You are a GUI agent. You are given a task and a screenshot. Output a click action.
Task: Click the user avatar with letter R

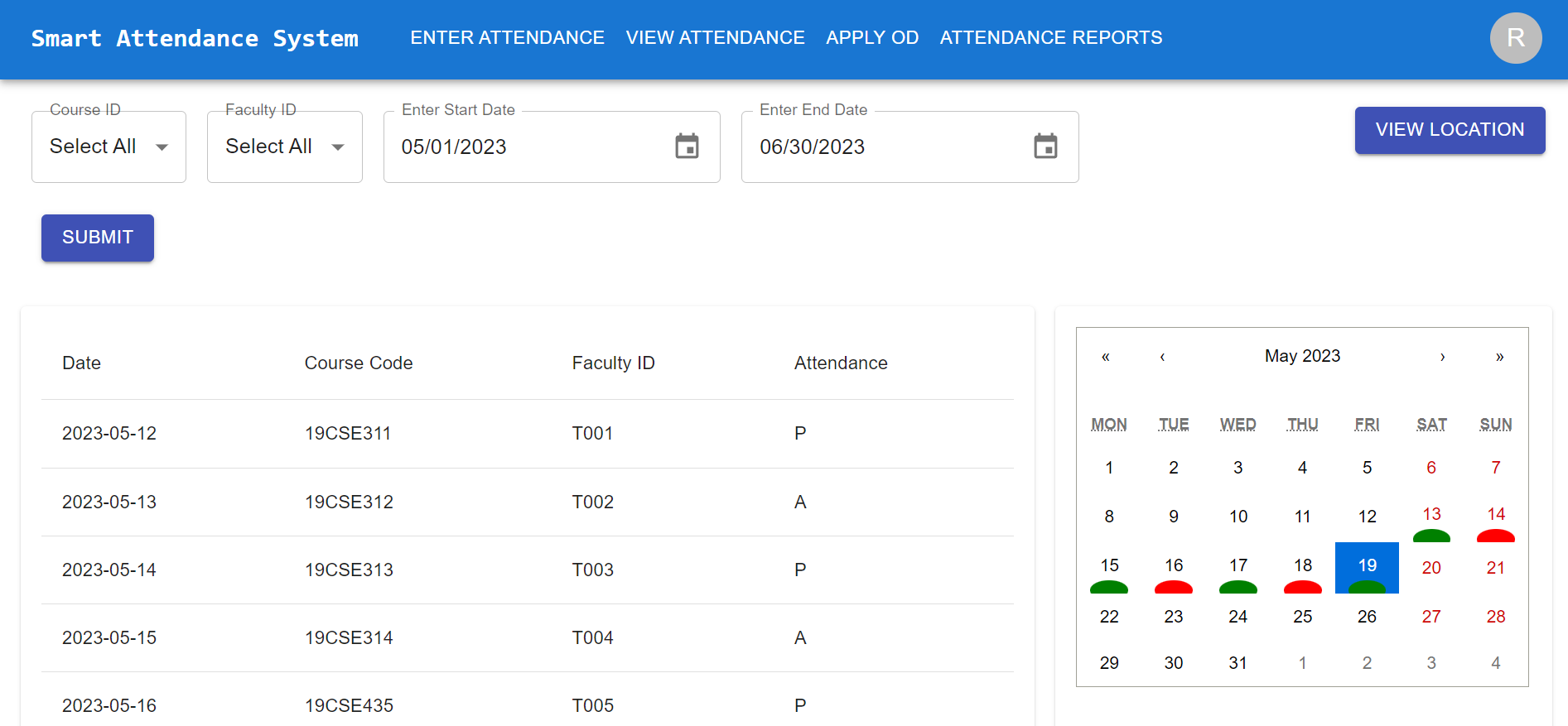tap(1516, 38)
